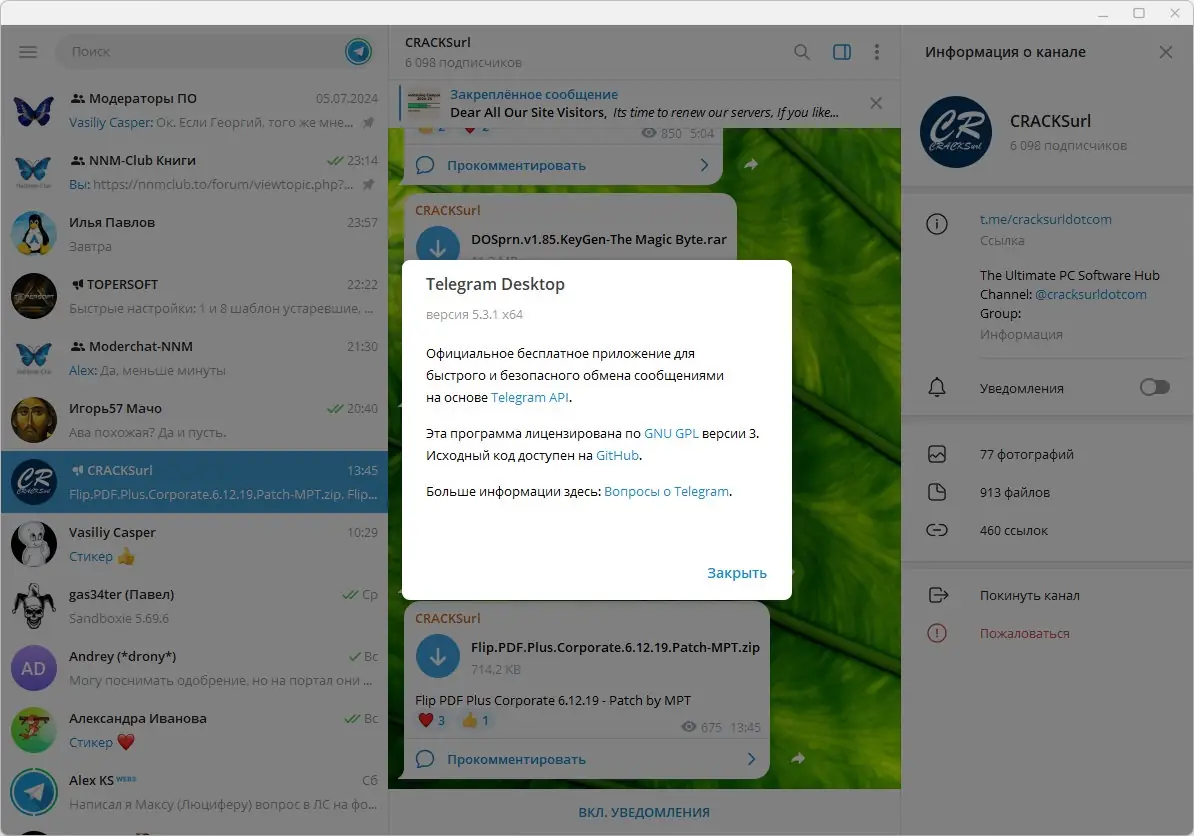Open the NNM-Club Книги chat
The height and width of the screenshot is (836, 1194).
194,172
